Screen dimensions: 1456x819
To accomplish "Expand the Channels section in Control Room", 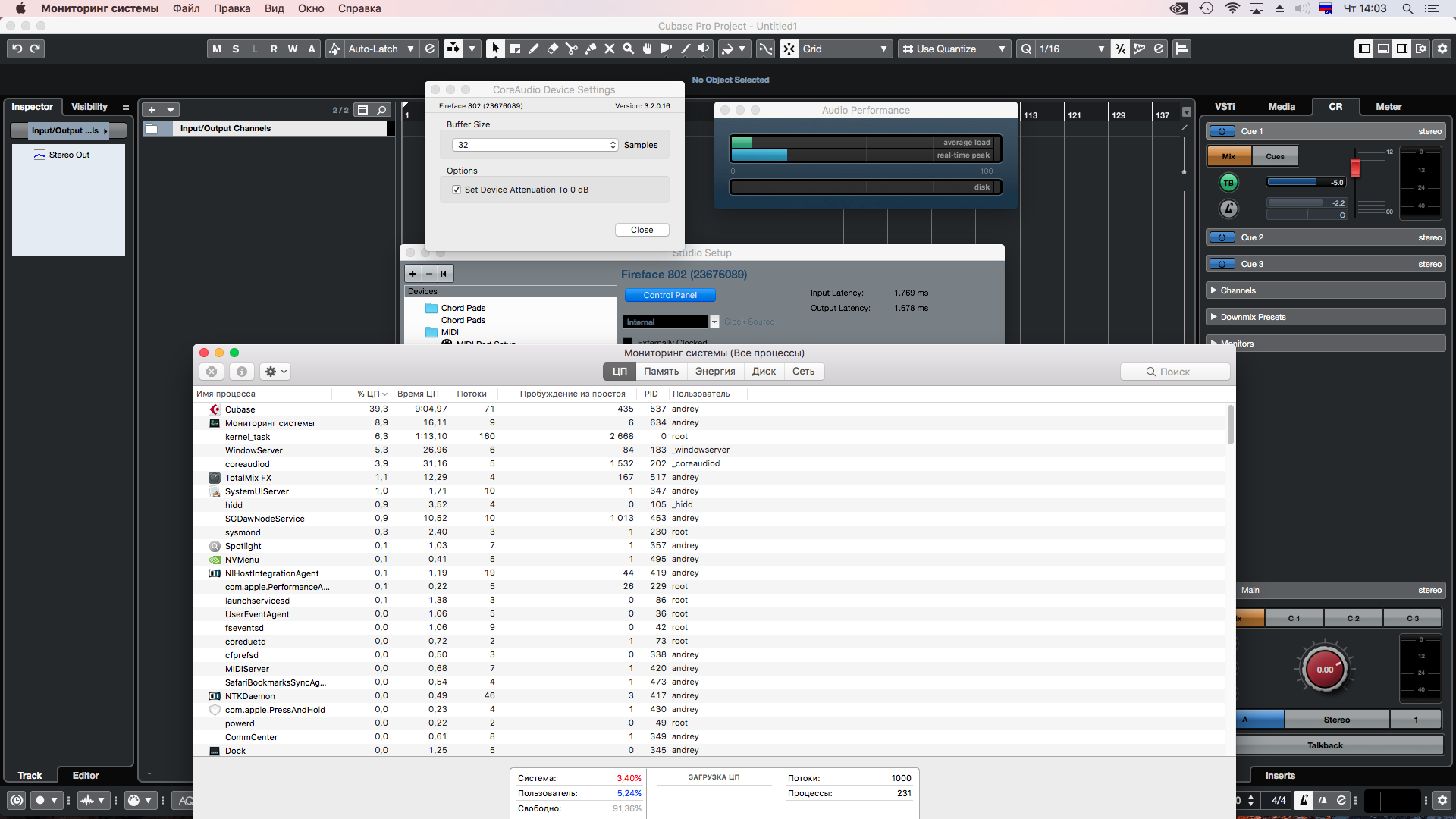I will pos(1326,290).
